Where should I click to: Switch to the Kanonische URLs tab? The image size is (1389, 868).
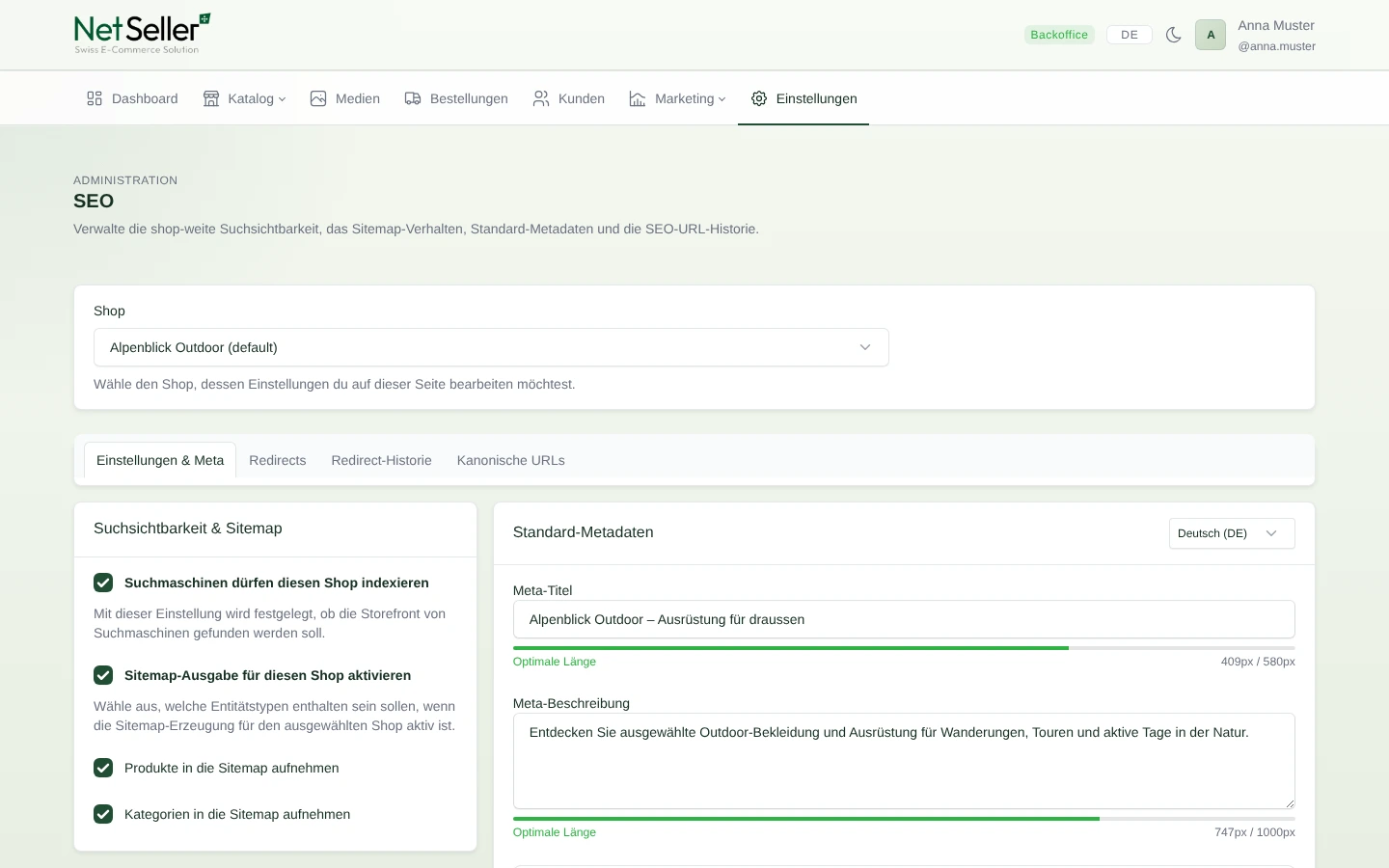point(511,460)
